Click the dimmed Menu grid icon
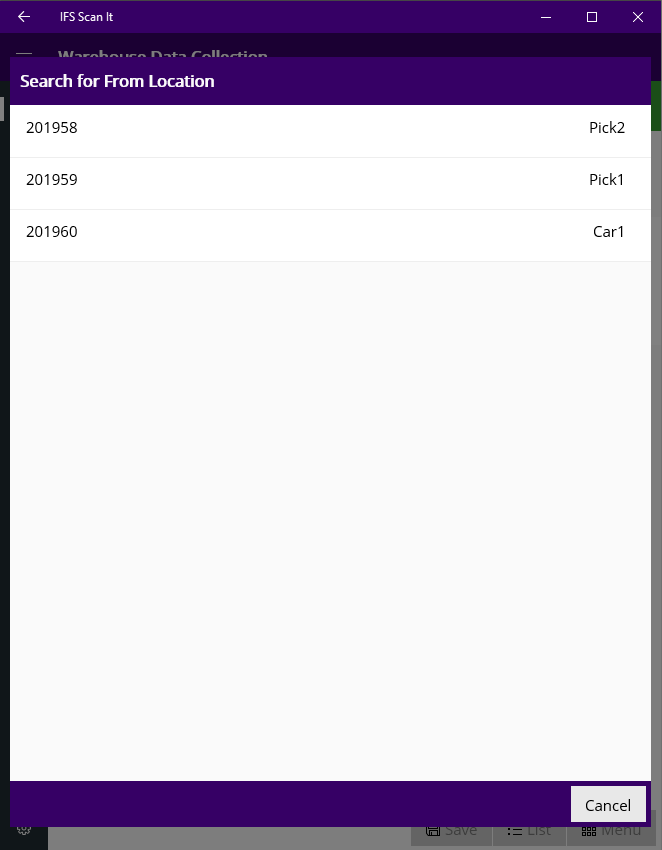662x850 pixels. tap(589, 830)
